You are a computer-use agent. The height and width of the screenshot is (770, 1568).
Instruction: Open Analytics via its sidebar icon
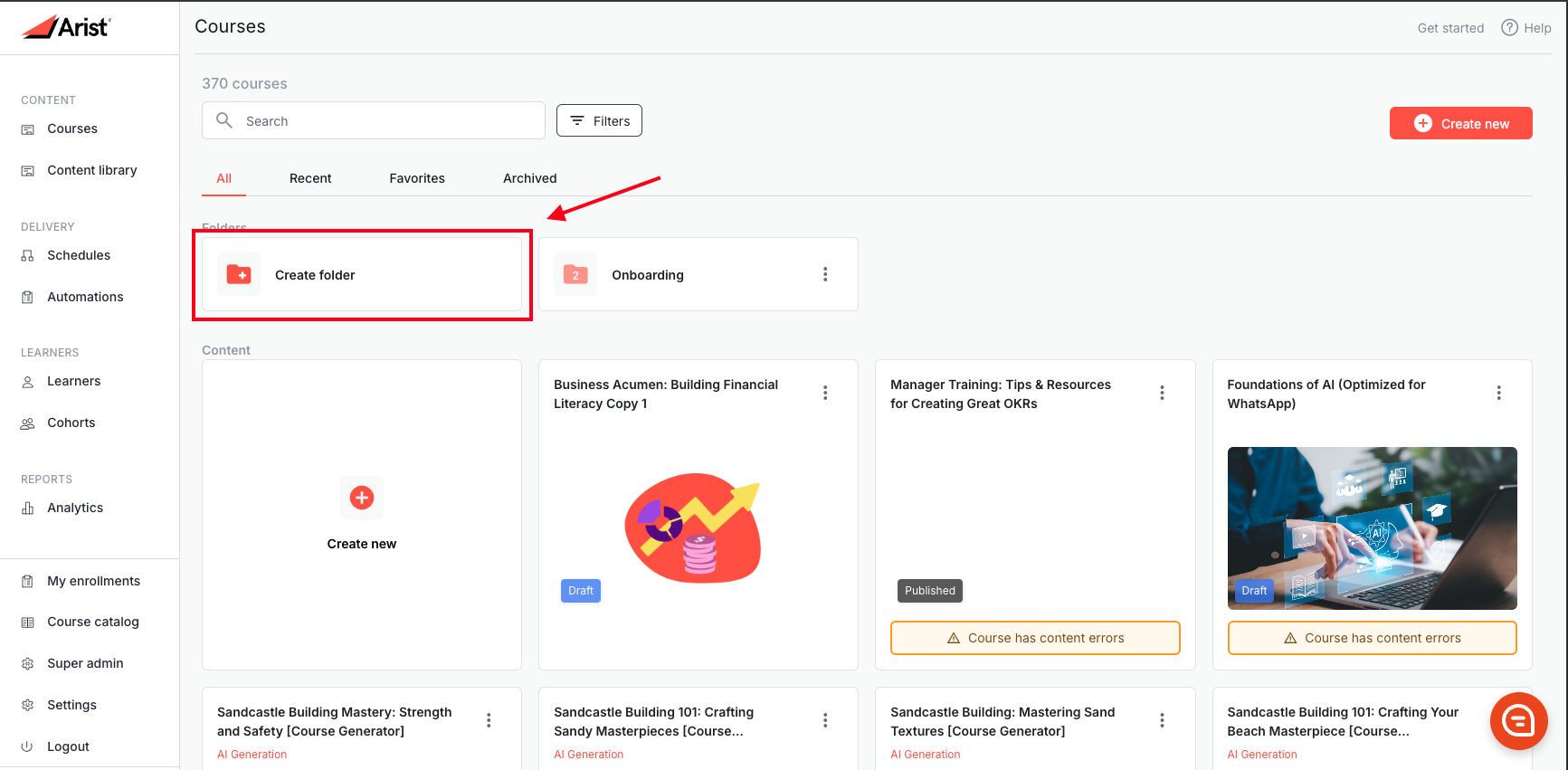pyautogui.click(x=28, y=509)
